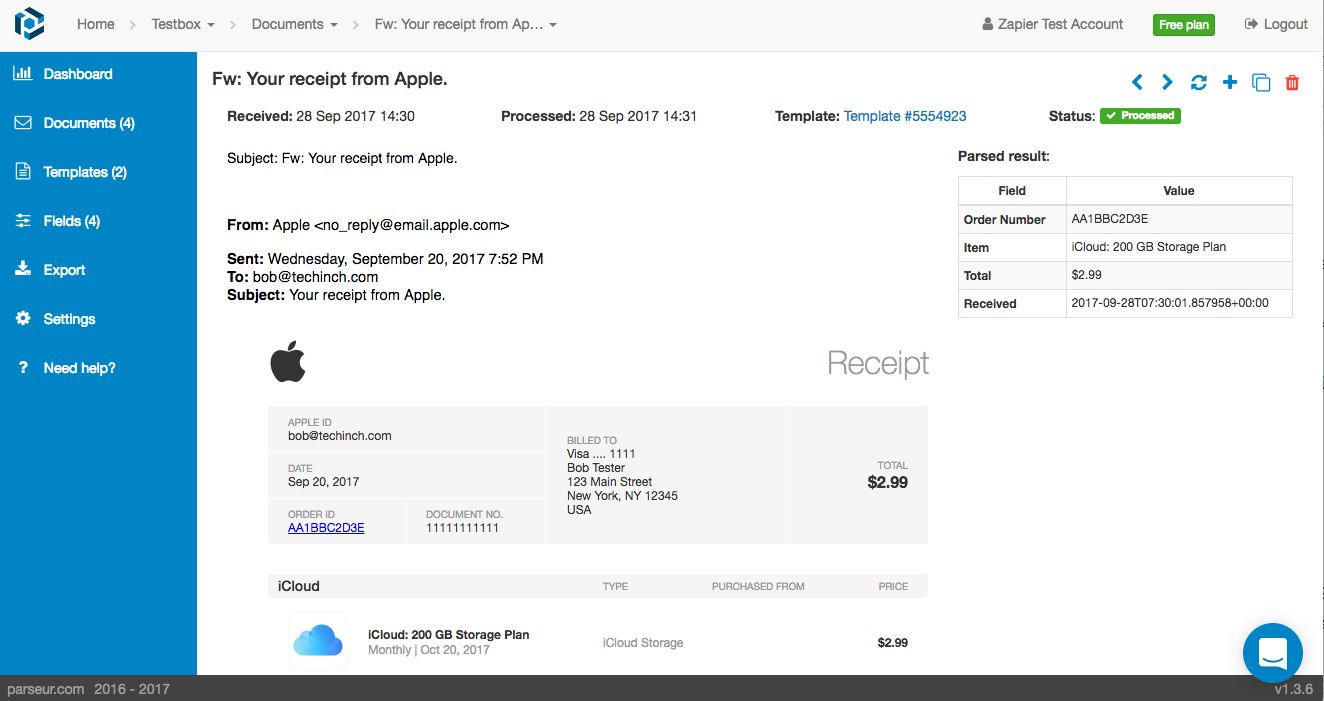The width and height of the screenshot is (1324, 701).
Task: Expand the Documents breadcrumb dropdown
Action: [x=294, y=24]
